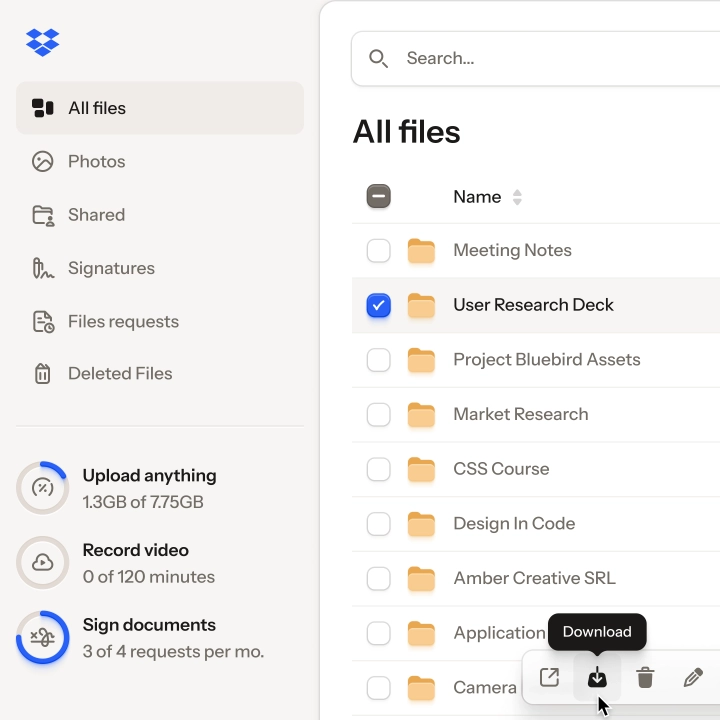Click the Signatures pen icon

[43, 269]
